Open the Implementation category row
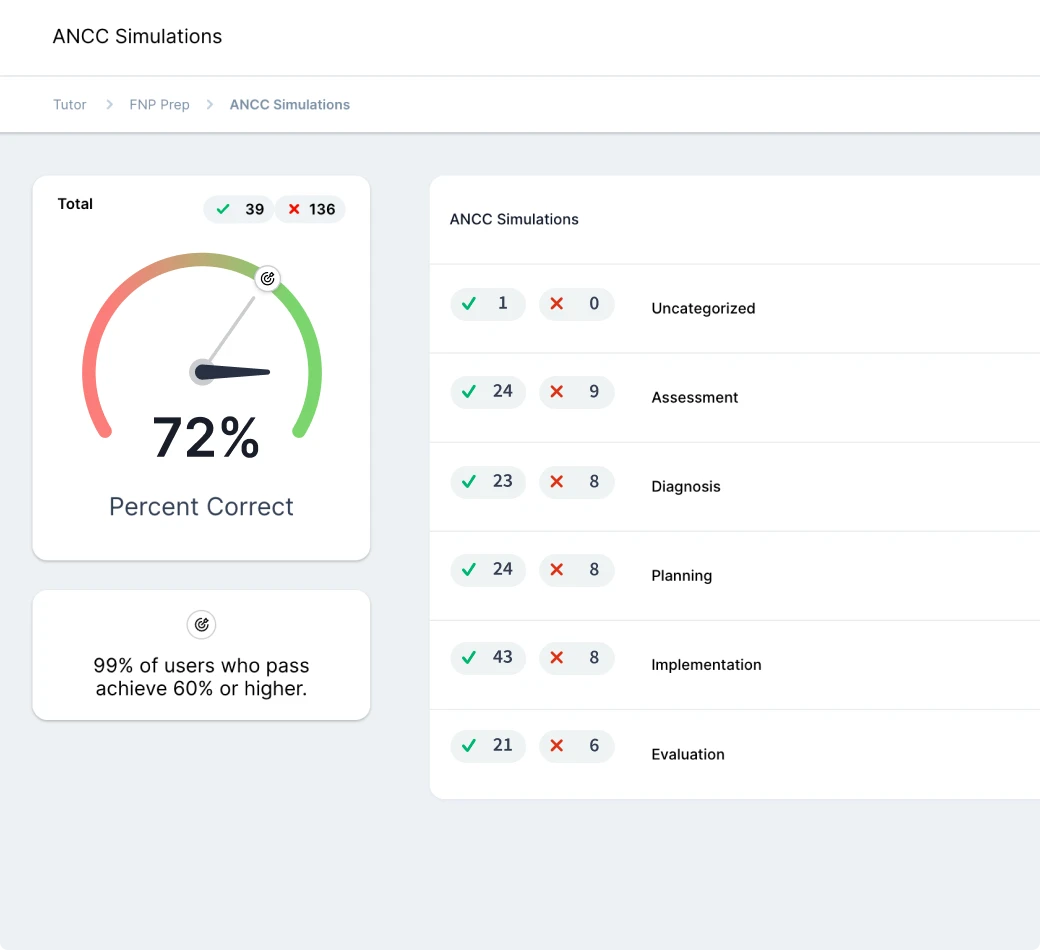1040x950 pixels. click(735, 665)
